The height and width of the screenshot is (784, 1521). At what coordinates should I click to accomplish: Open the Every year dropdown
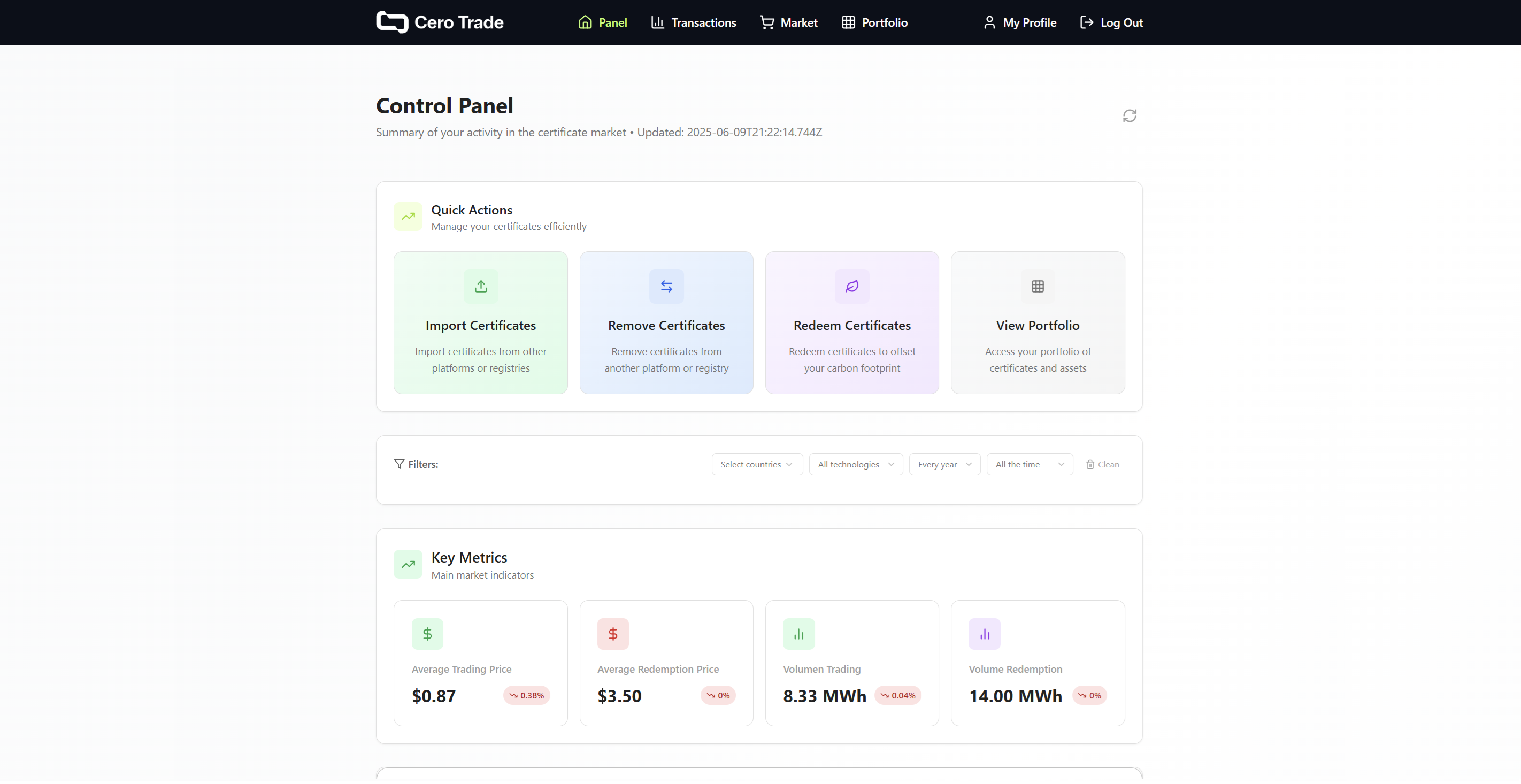pos(943,464)
